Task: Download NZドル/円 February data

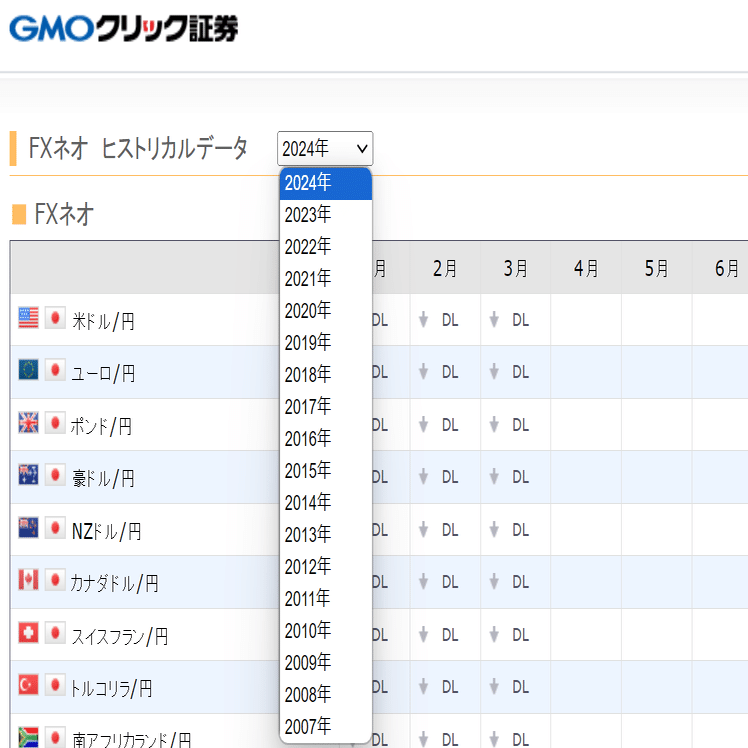Action: pos(439,530)
